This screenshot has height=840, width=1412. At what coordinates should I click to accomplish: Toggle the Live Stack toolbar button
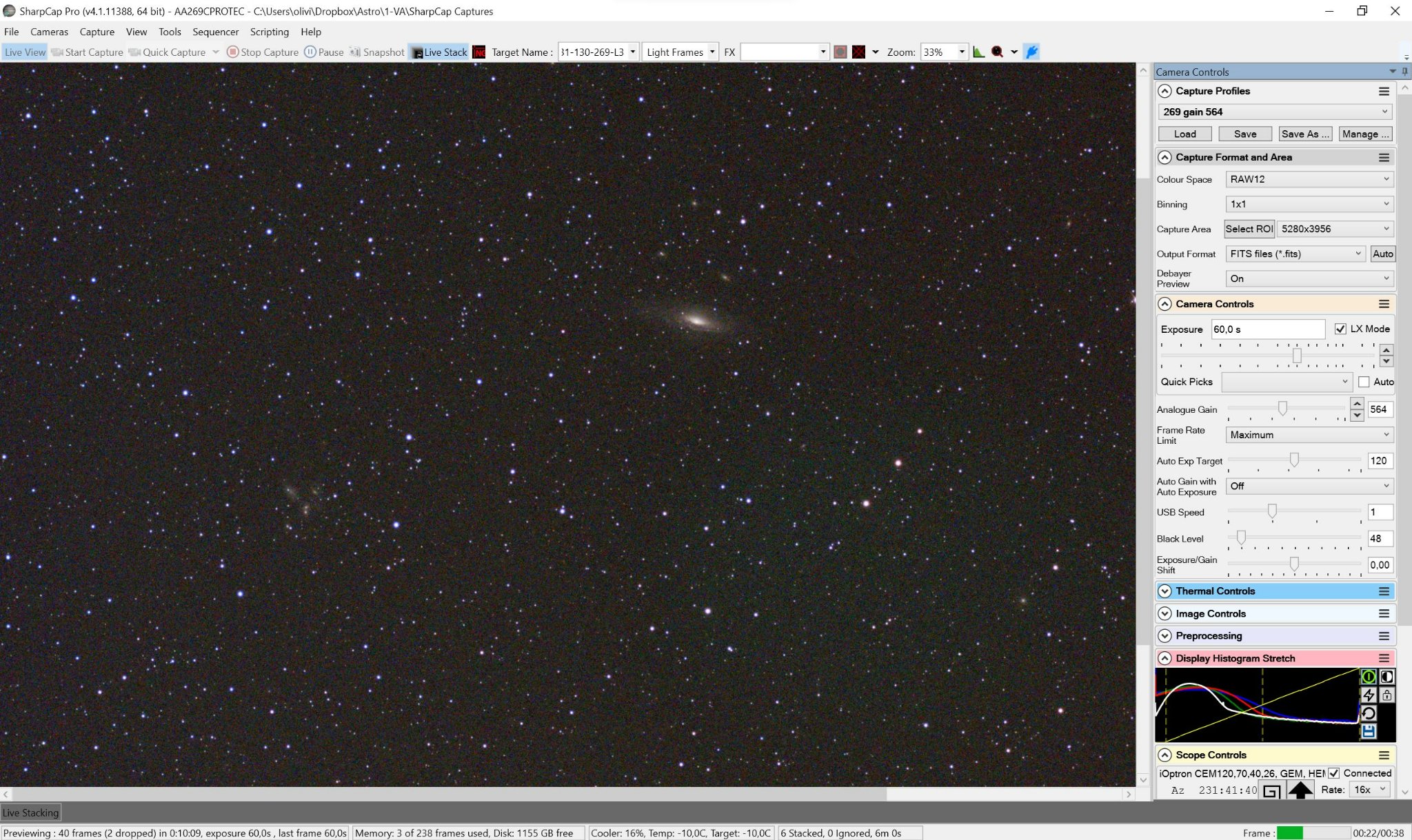point(439,52)
